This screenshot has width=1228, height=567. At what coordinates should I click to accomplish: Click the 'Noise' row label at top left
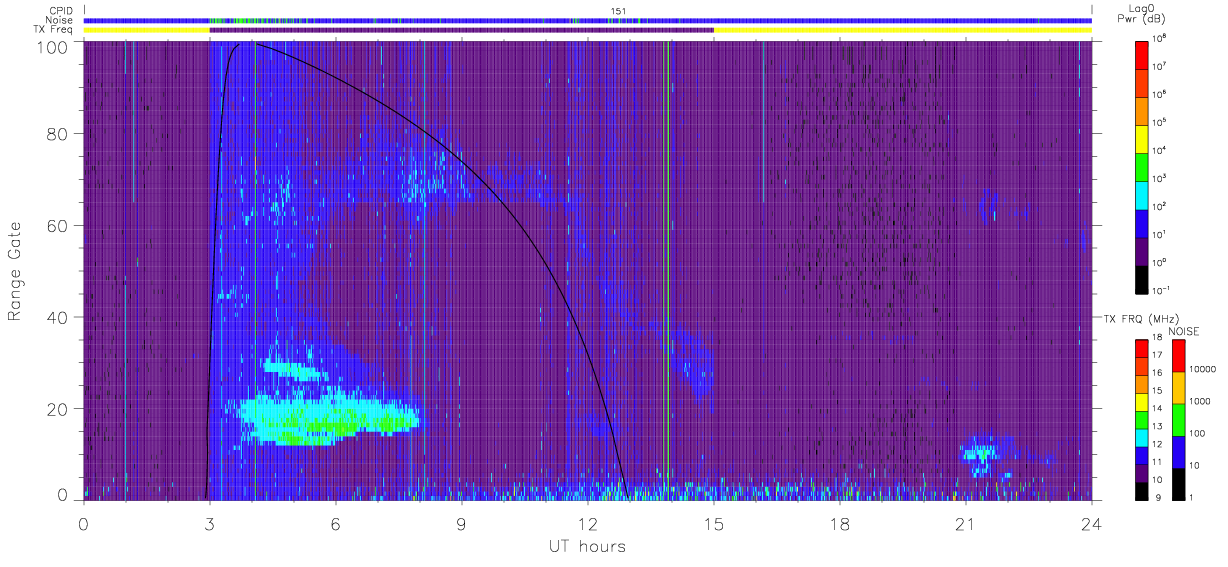60,20
